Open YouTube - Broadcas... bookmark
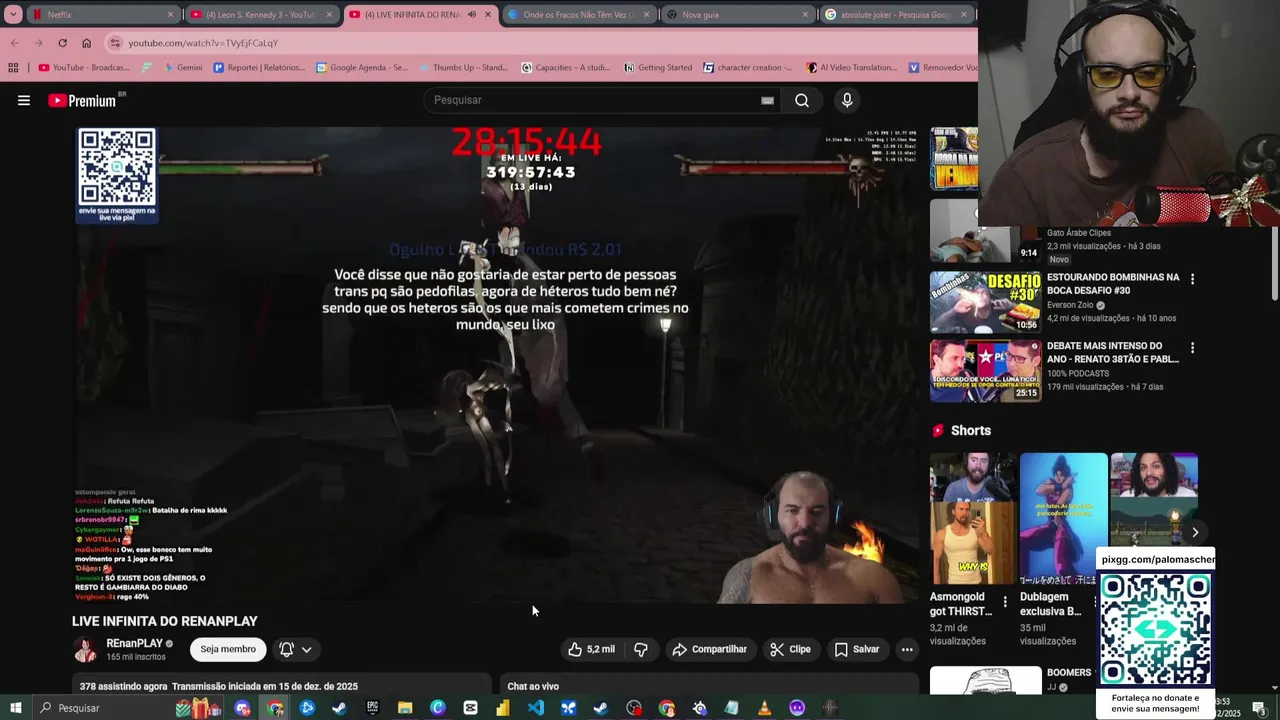Screen dimensions: 1280x720 pos(84,68)
